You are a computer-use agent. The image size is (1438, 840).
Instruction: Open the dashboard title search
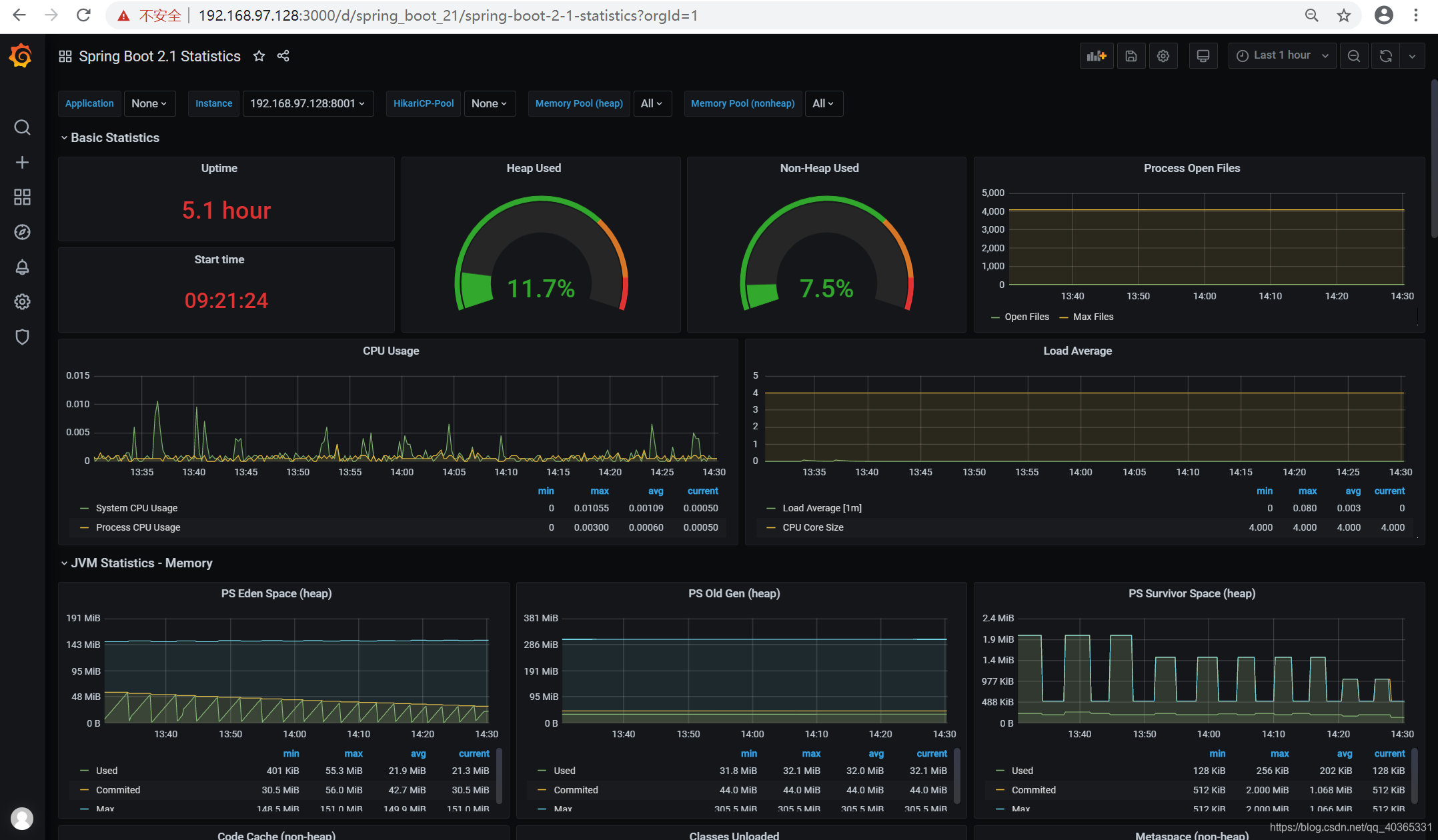coord(159,56)
